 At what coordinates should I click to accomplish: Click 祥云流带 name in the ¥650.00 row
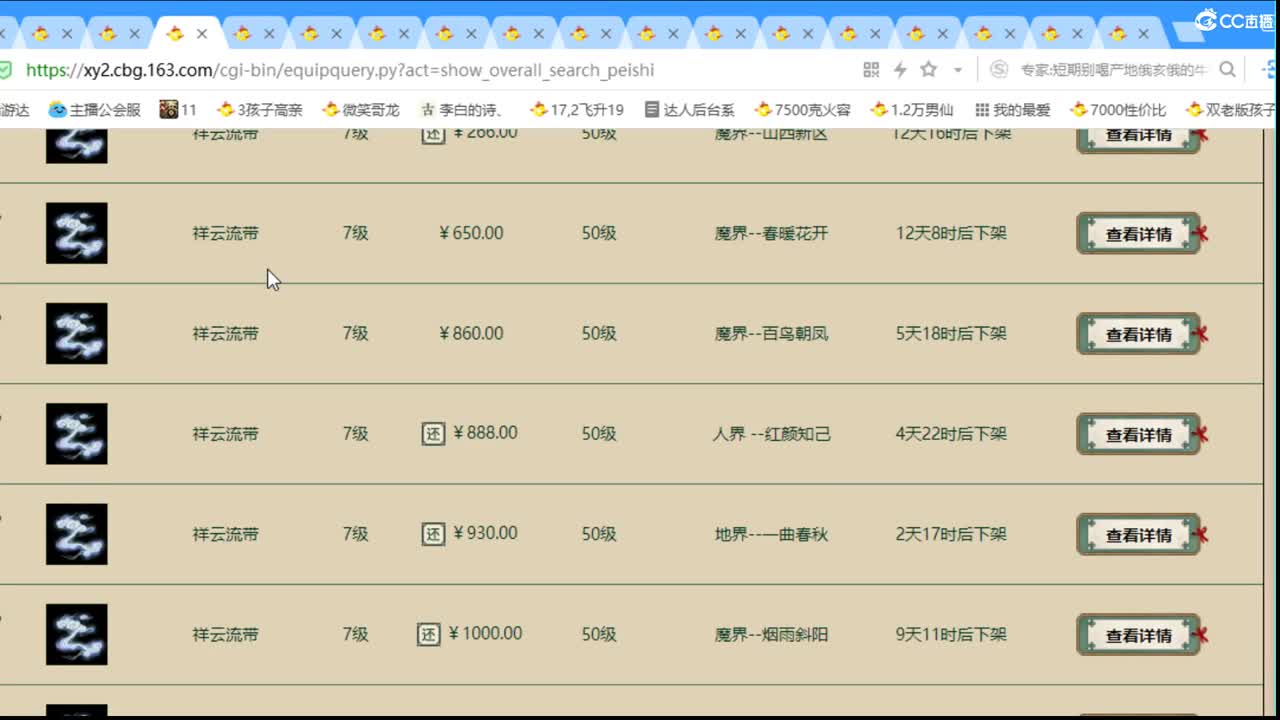225,233
